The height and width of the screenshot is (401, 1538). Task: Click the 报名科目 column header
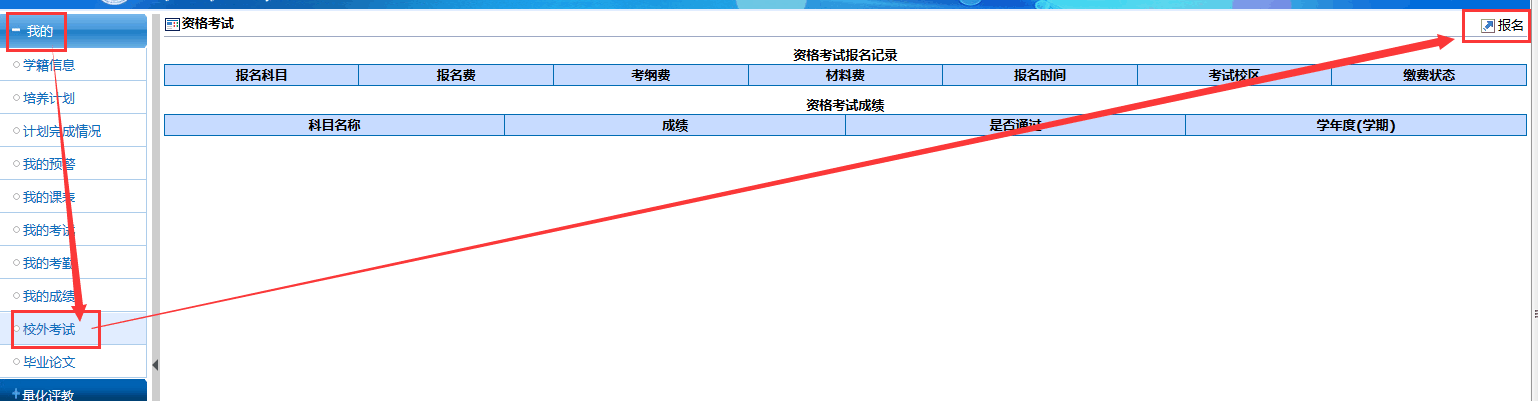pyautogui.click(x=261, y=75)
